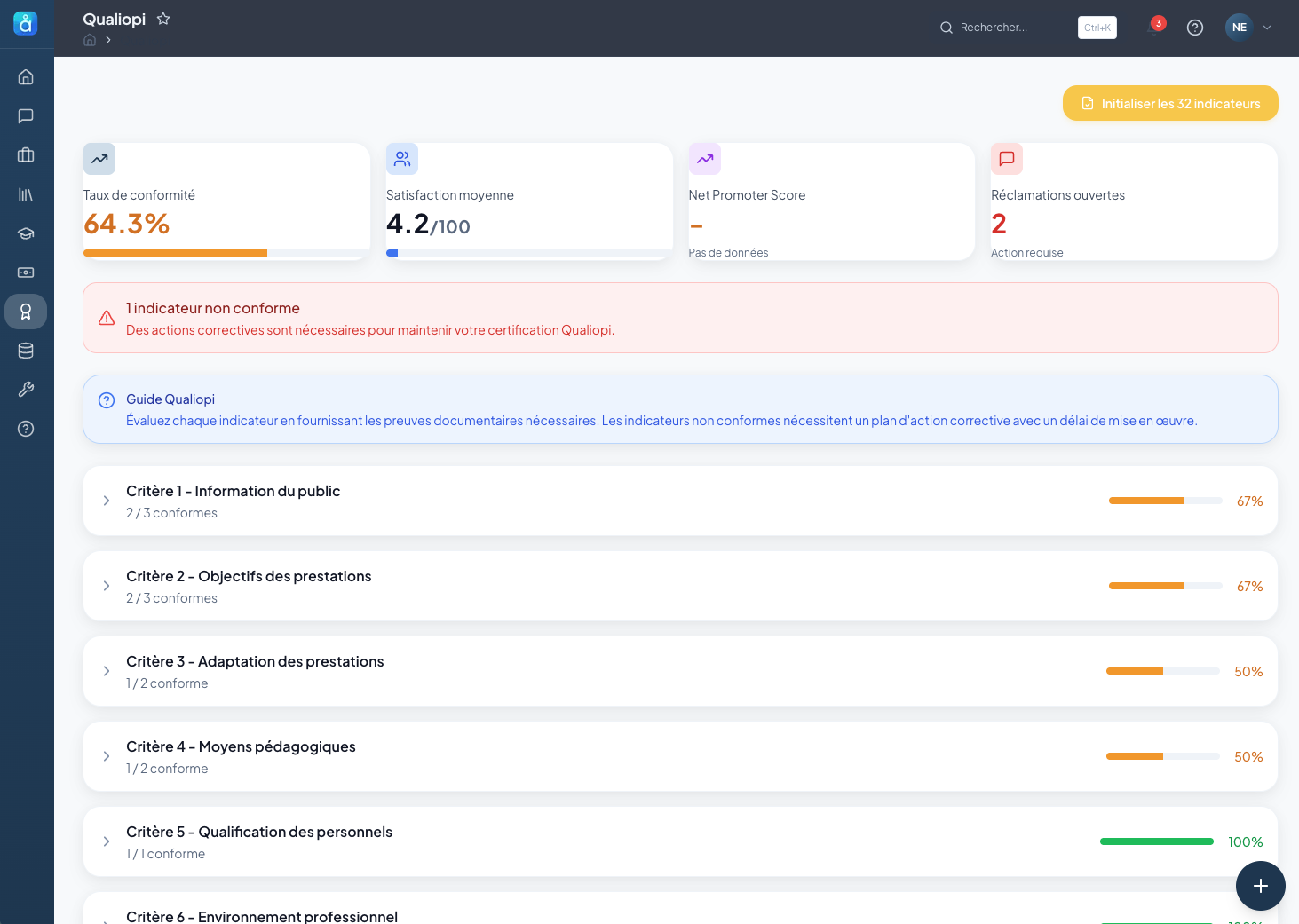Image resolution: width=1299 pixels, height=924 pixels.
Task: Click the Critère 5 100% progress bar
Action: [1157, 841]
